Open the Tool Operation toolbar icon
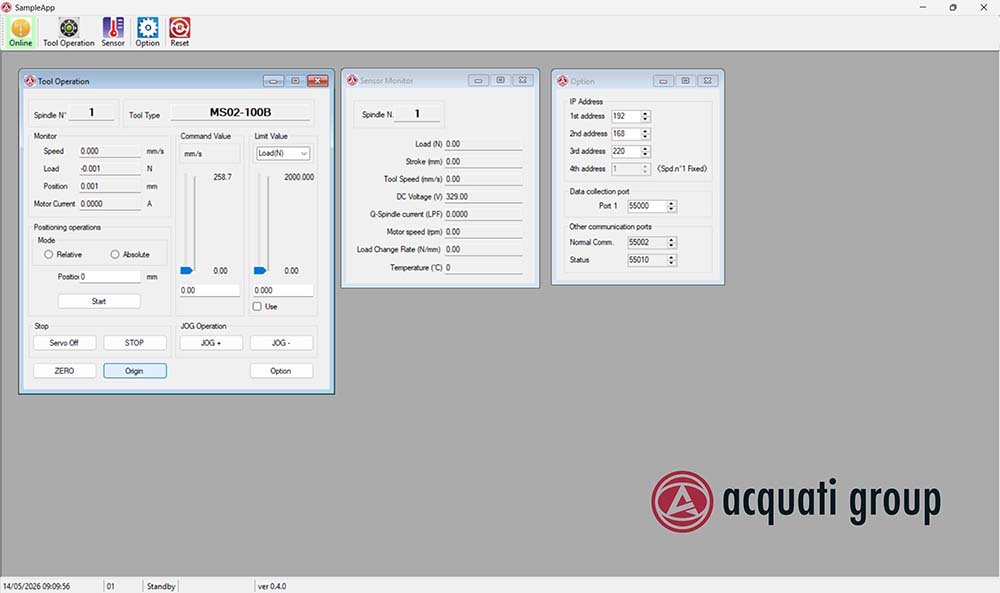The image size is (1000, 593). pyautogui.click(x=68, y=32)
